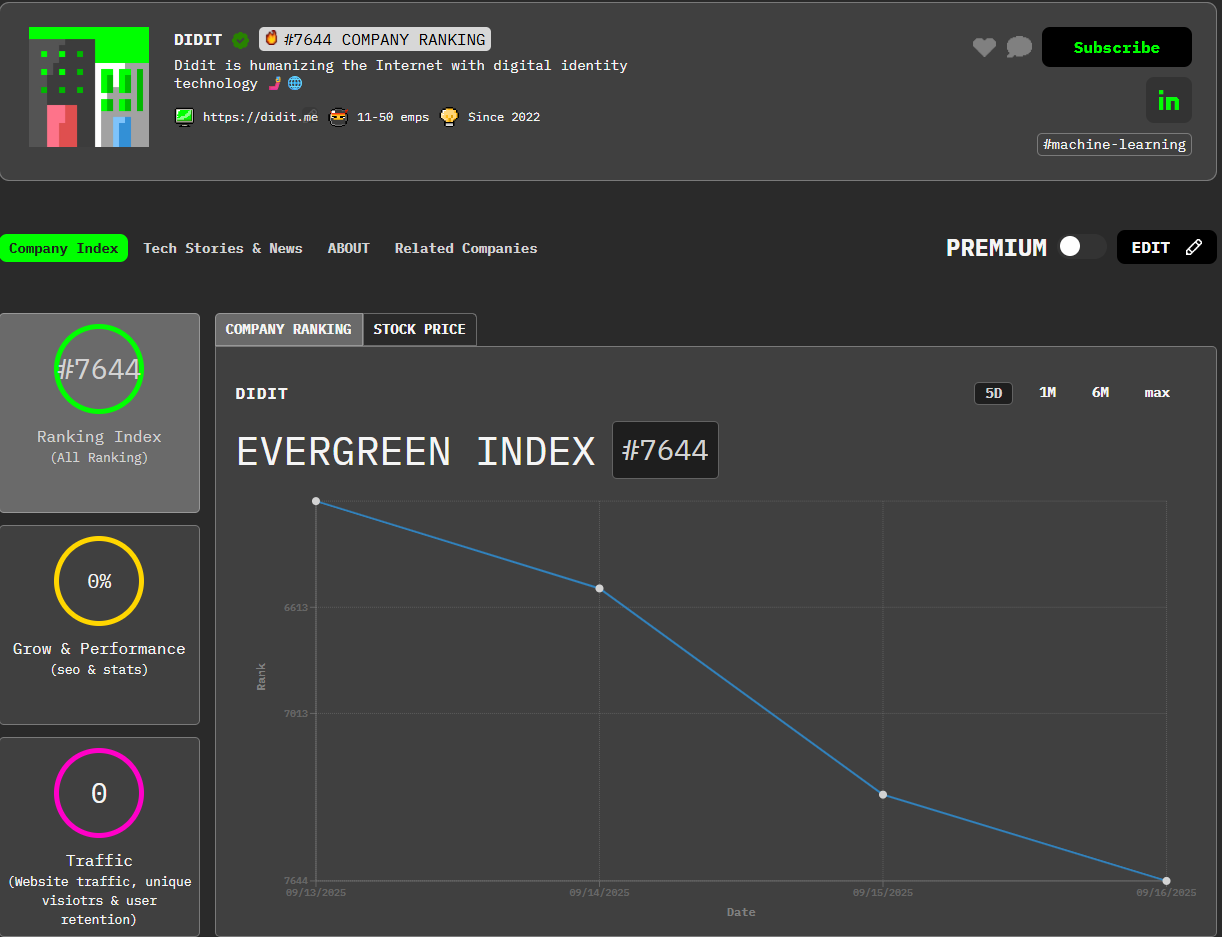Image resolution: width=1222 pixels, height=937 pixels.
Task: Click the EDIT button
Action: click(1167, 247)
